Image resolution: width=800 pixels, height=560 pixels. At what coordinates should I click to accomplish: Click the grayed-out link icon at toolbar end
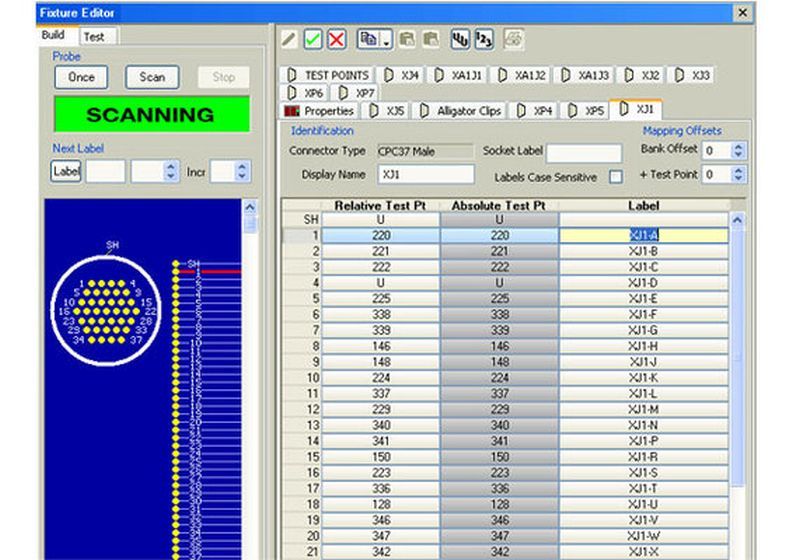512,40
